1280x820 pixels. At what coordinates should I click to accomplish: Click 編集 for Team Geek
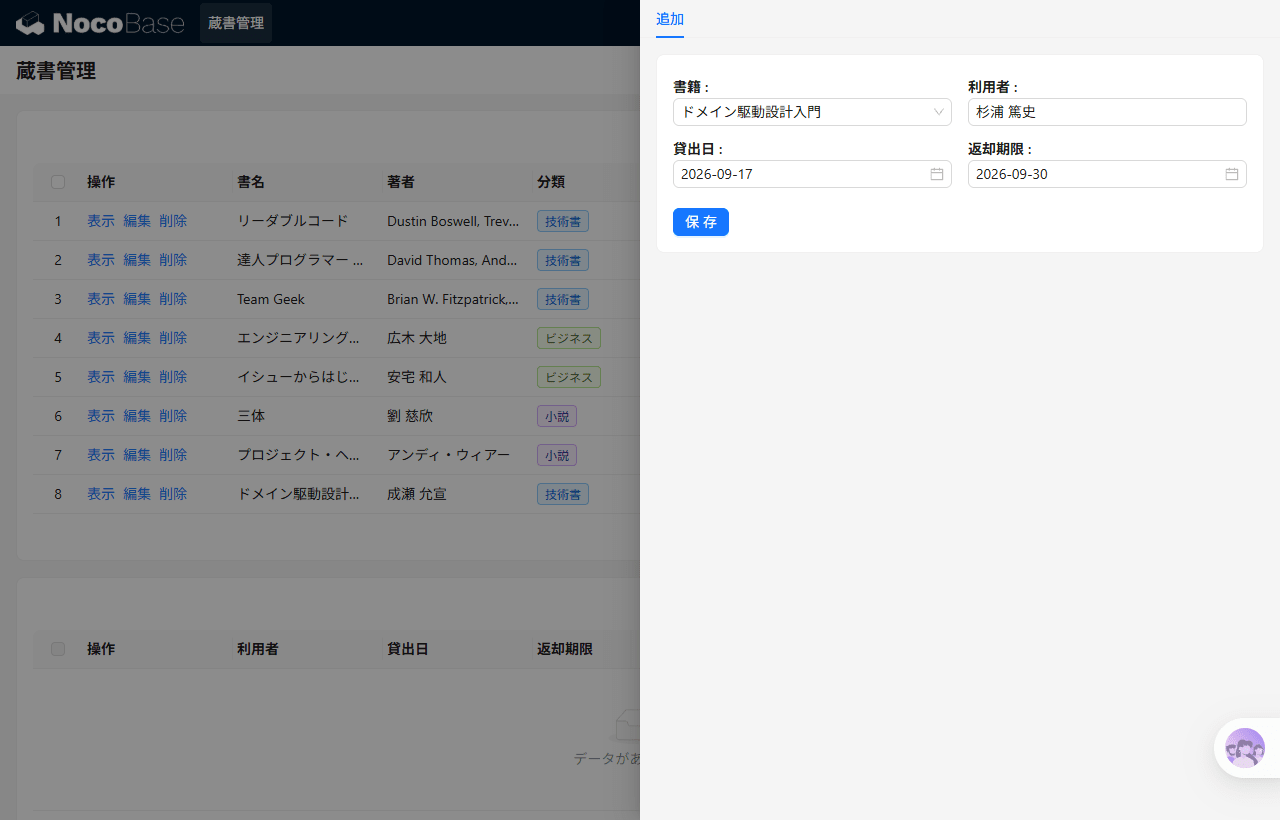[x=137, y=299]
